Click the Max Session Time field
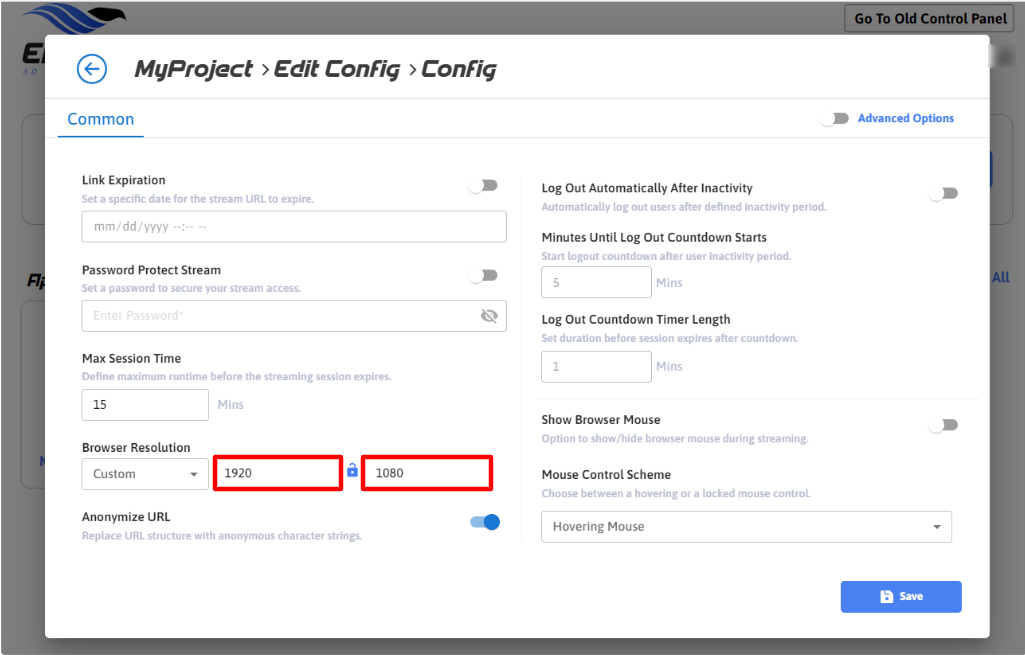 pyautogui.click(x=145, y=405)
